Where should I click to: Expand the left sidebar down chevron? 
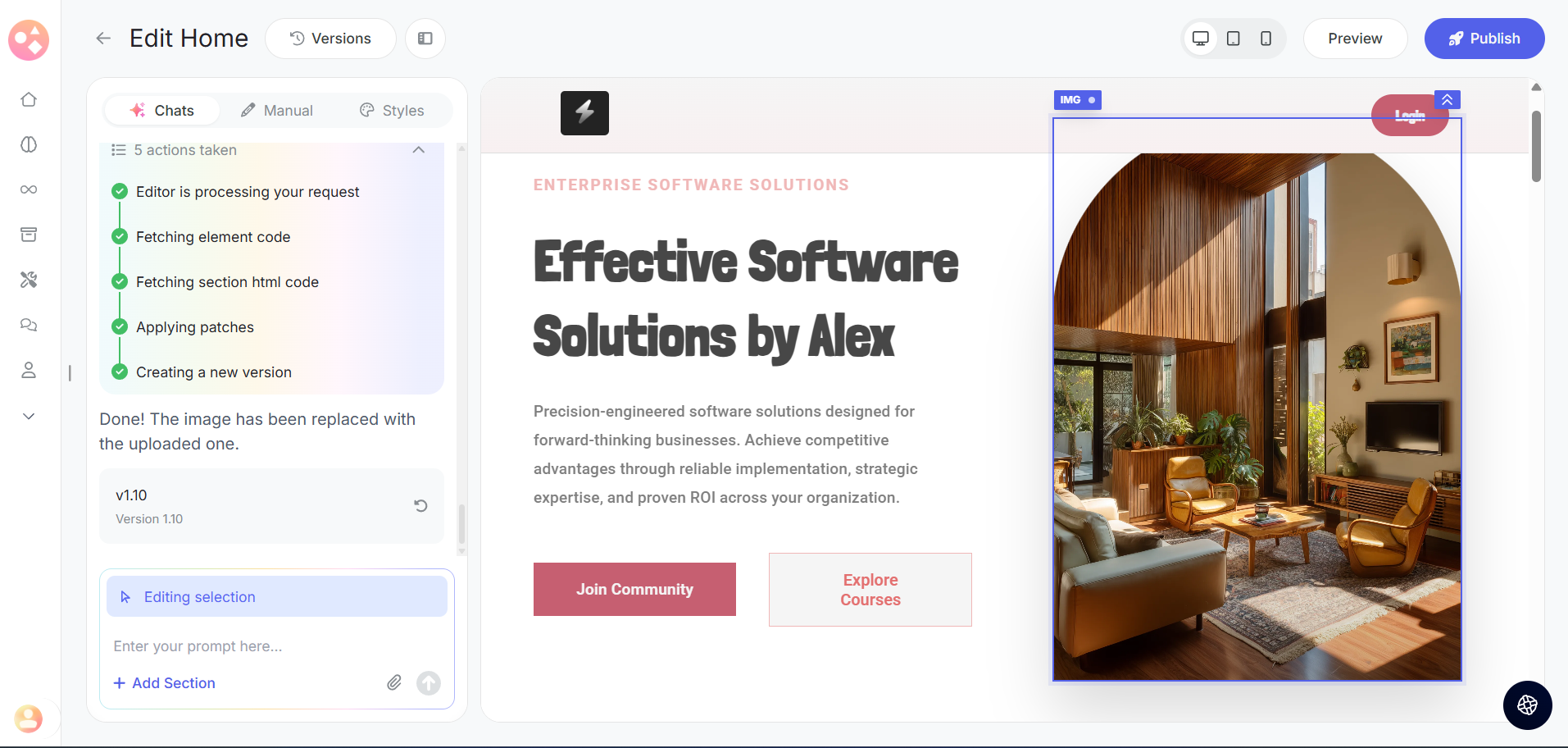pos(29,416)
